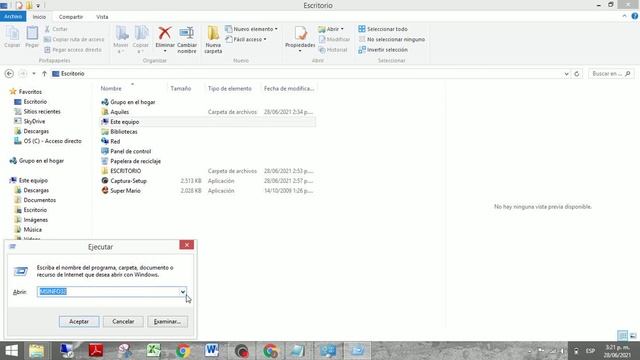Create a Nueva carpeta from ribbon
Viewport: 640px width, 360px height.
click(213, 40)
